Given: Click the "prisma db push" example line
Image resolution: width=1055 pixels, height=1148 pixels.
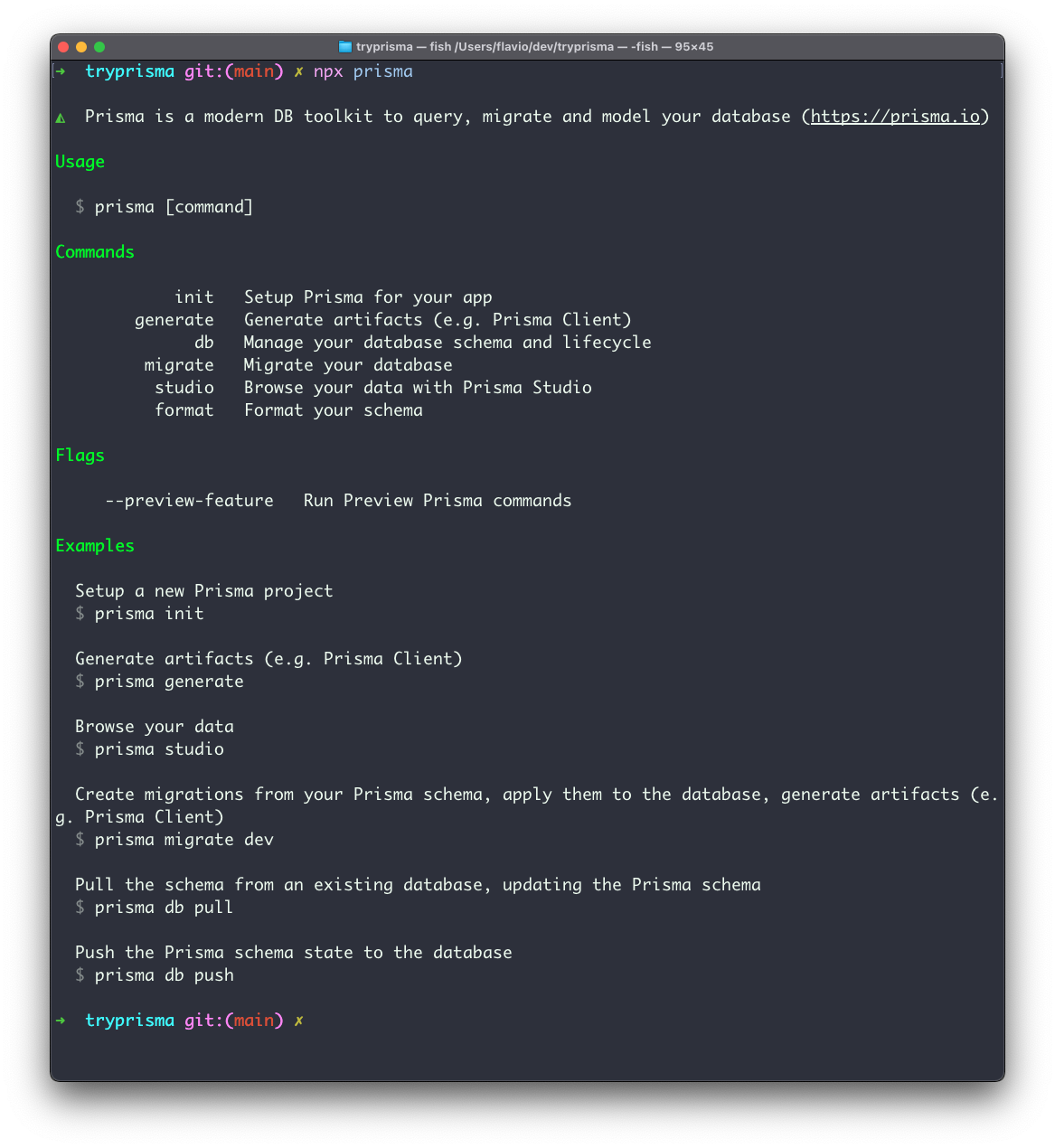Looking at the screenshot, I should click(x=164, y=975).
